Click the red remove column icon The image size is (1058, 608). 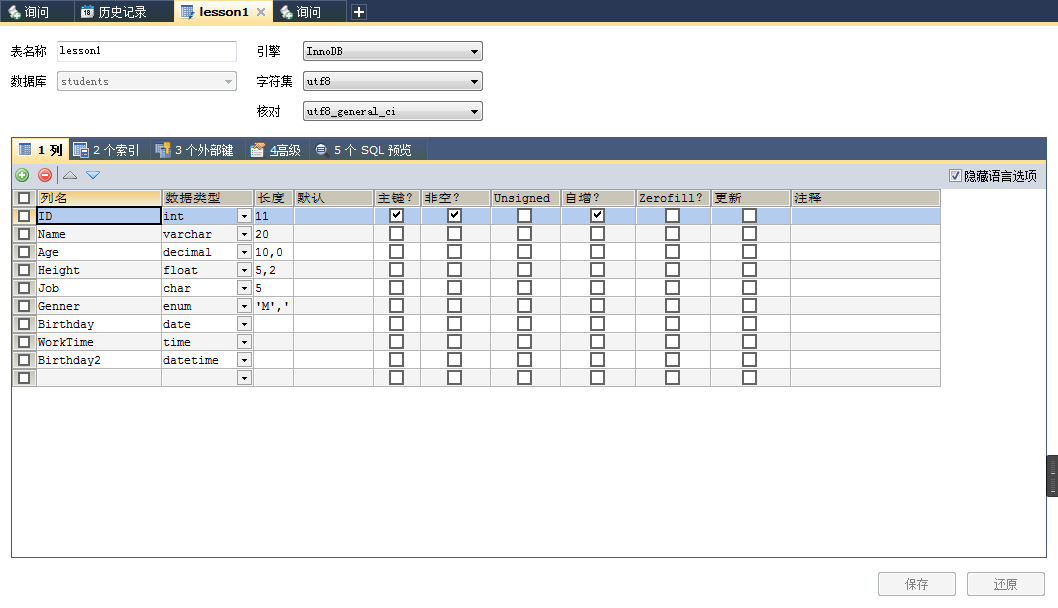point(45,175)
